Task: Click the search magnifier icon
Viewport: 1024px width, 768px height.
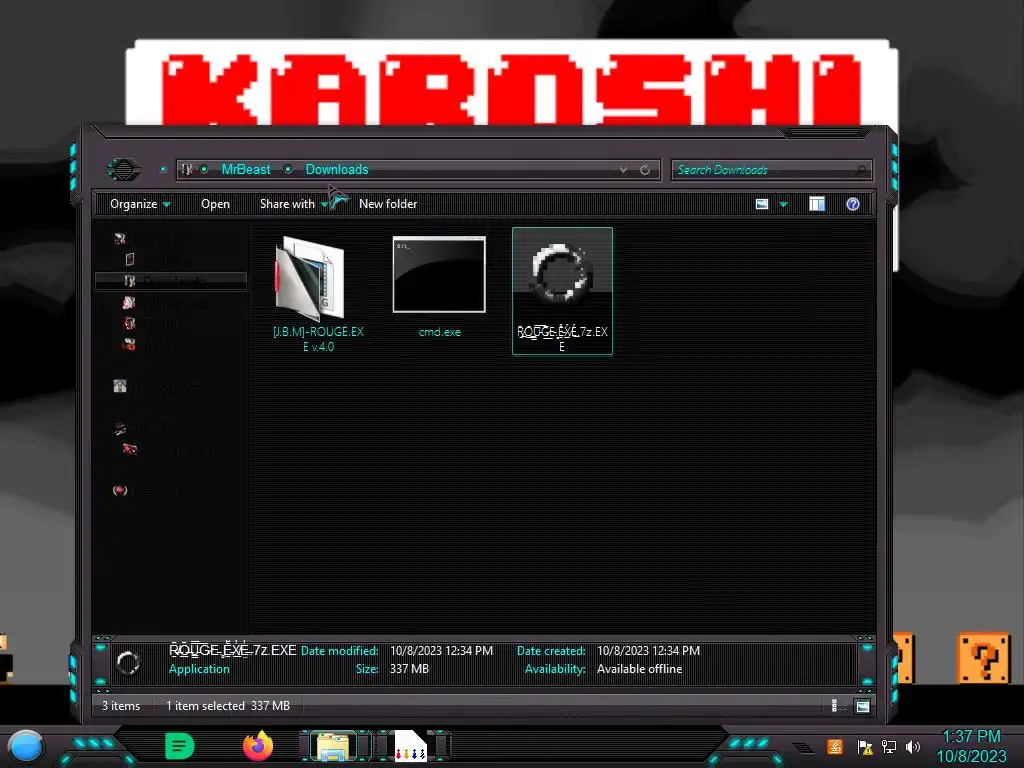Action: (x=862, y=170)
